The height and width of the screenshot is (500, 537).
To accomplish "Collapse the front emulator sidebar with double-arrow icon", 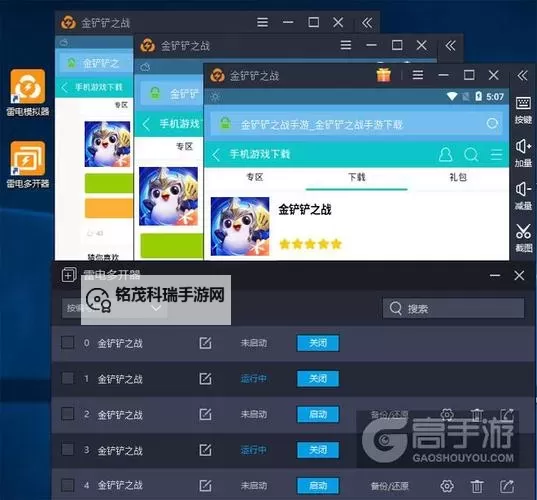I will pyautogui.click(x=523, y=75).
